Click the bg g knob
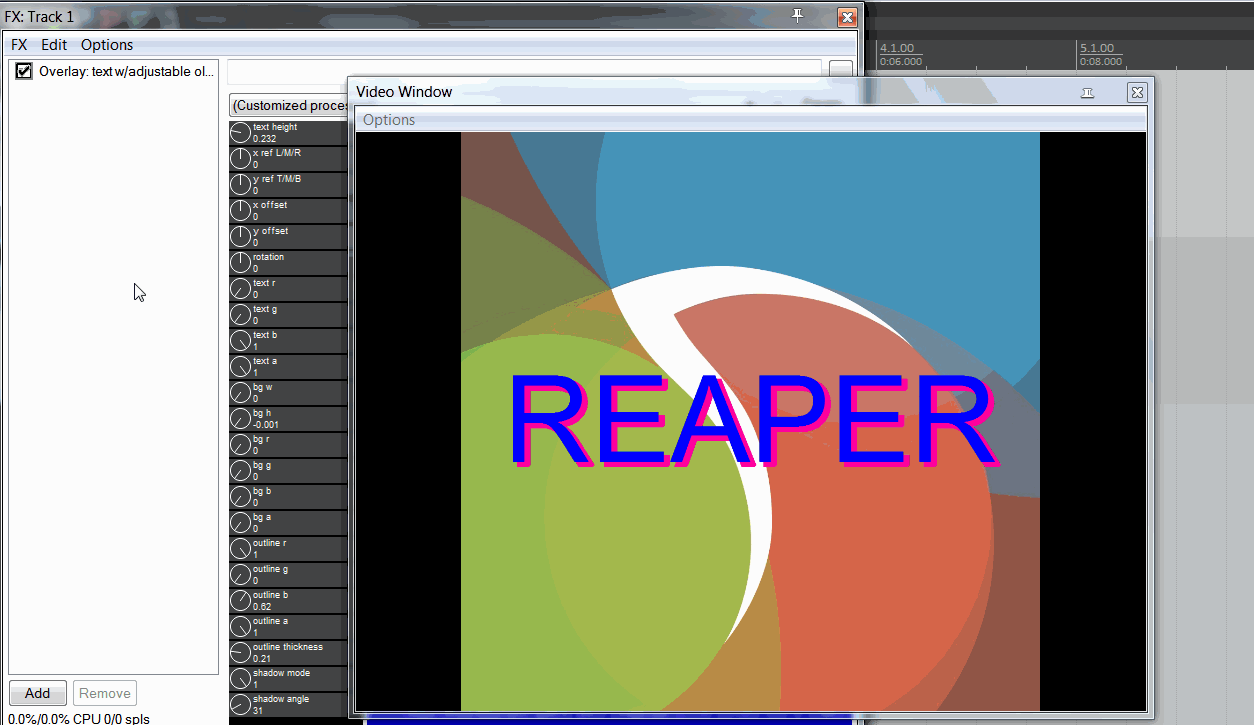 point(240,470)
